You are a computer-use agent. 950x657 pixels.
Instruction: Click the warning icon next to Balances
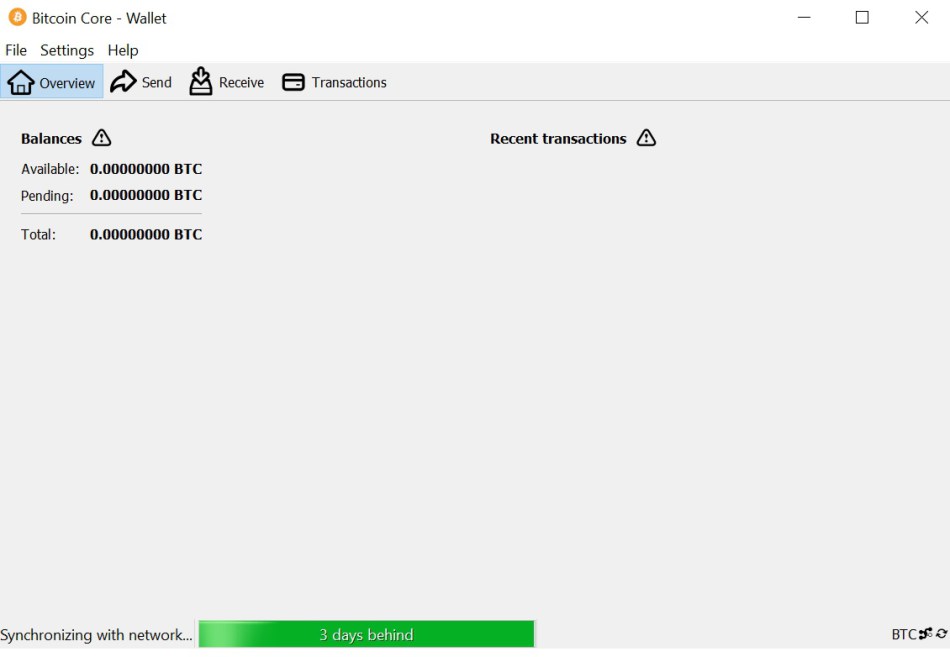click(x=101, y=138)
